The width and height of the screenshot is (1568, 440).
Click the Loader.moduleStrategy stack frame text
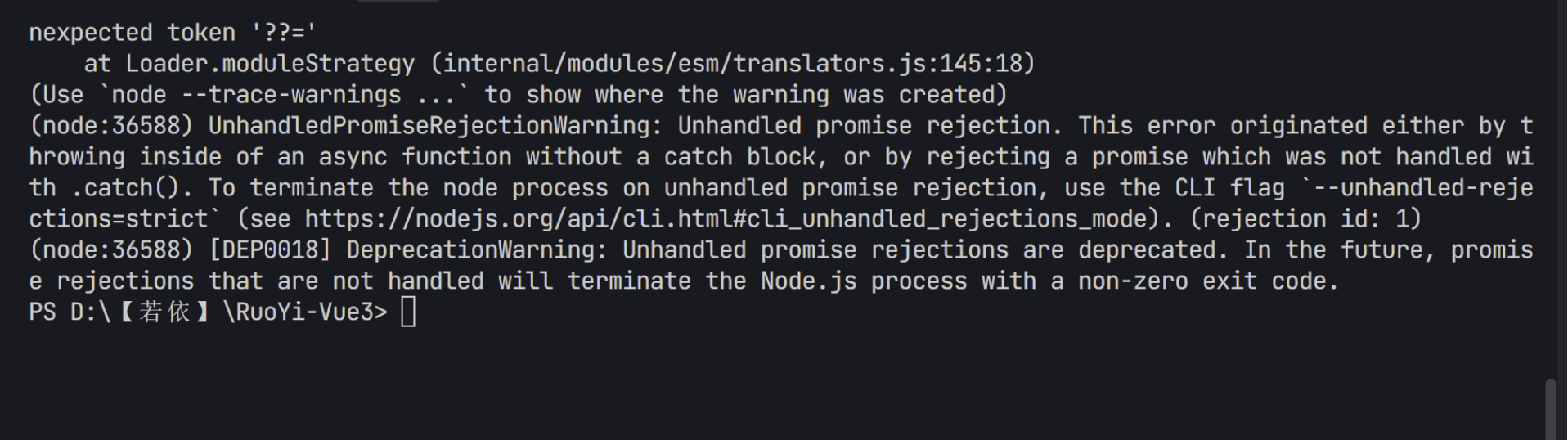pyautogui.click(x=270, y=64)
